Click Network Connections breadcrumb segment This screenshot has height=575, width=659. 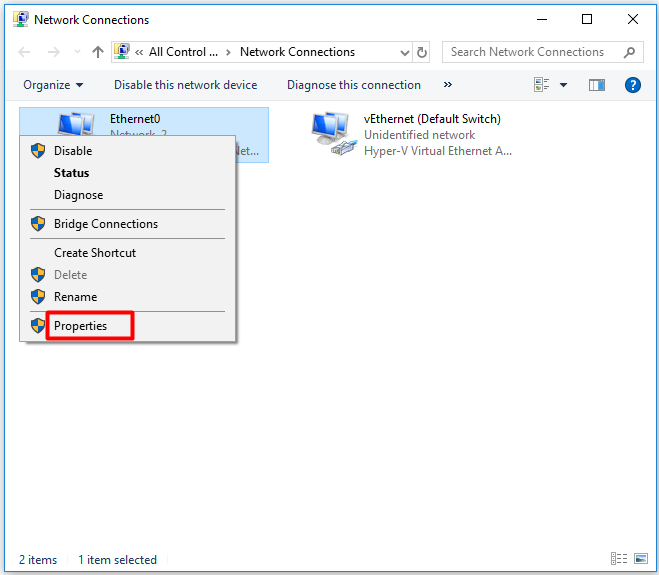pyautogui.click(x=297, y=52)
